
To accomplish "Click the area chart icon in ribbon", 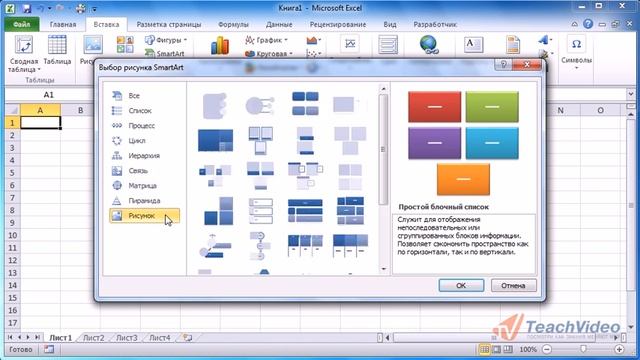I will (313, 40).
